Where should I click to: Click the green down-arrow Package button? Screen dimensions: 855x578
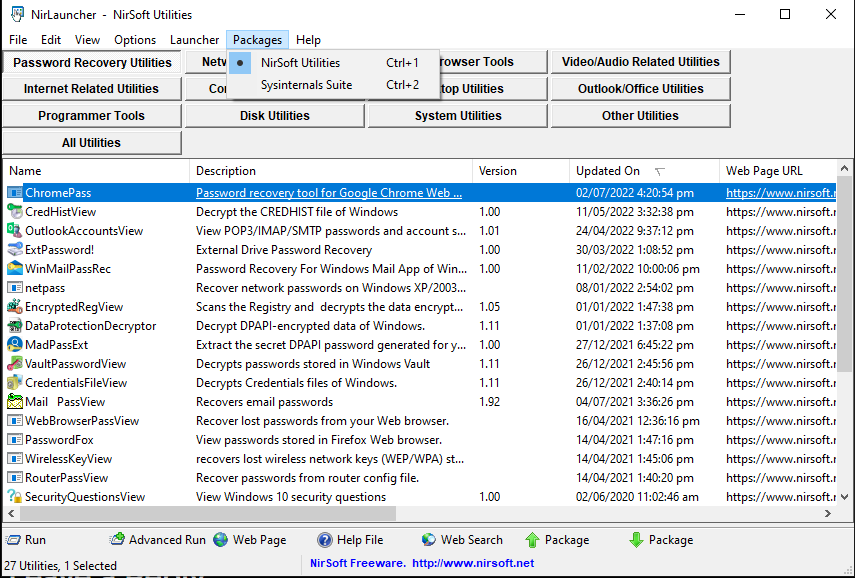click(x=661, y=540)
